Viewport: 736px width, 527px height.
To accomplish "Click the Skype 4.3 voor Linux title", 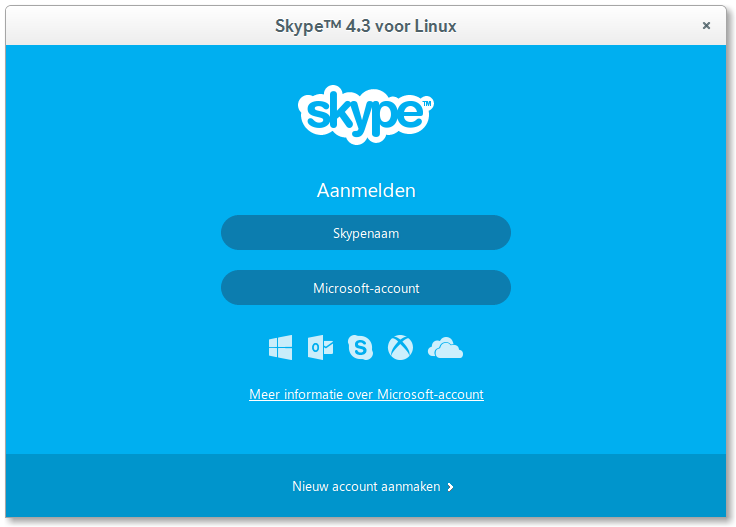I will [x=366, y=26].
